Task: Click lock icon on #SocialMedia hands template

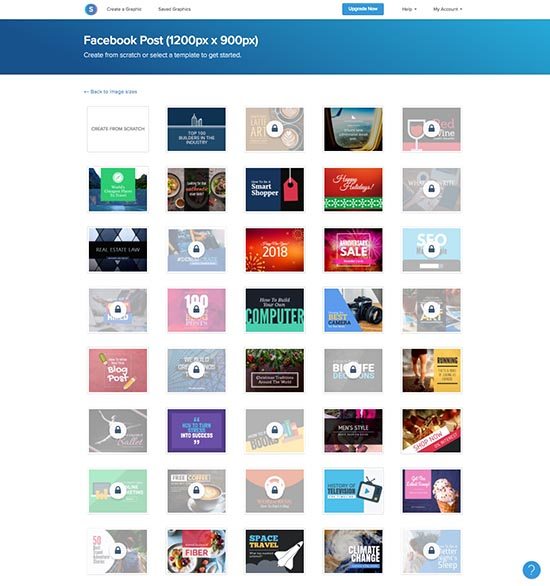Action: pos(196,249)
